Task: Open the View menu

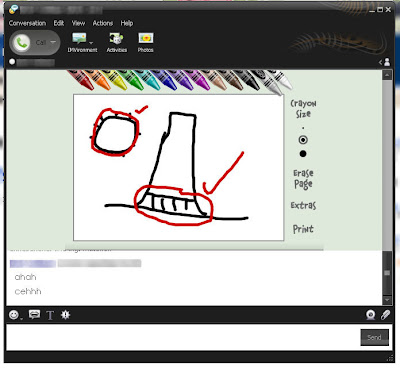Action: pos(78,23)
